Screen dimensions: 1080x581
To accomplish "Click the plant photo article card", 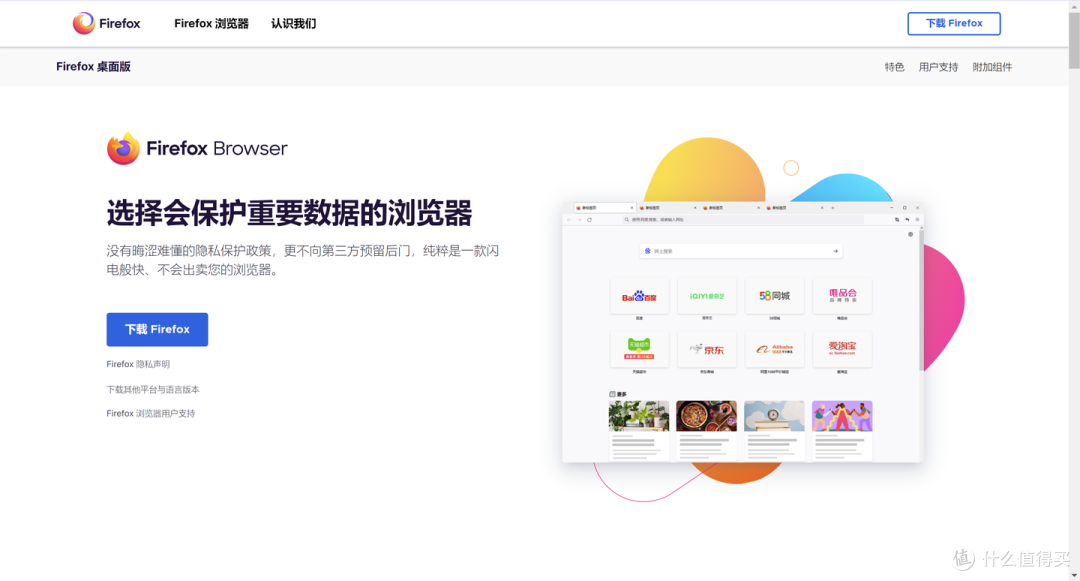I will (x=638, y=430).
